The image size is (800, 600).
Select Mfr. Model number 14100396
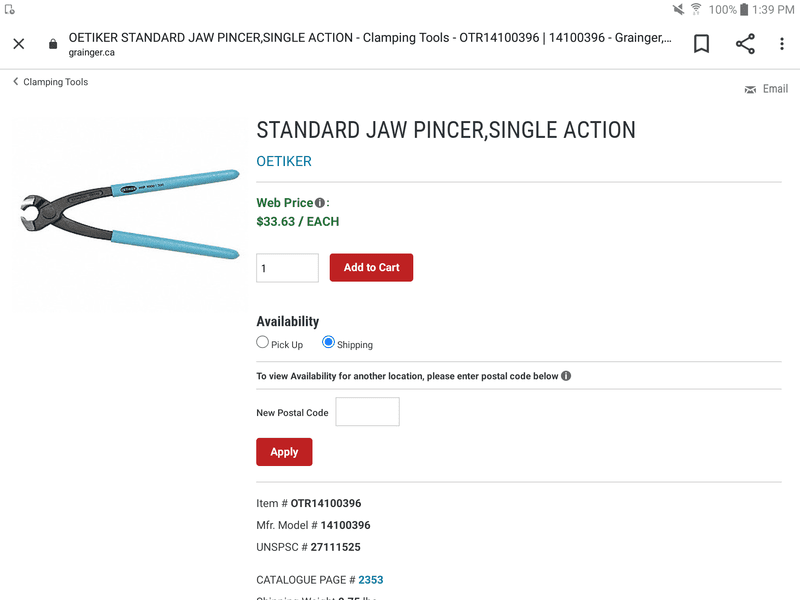[345, 526]
